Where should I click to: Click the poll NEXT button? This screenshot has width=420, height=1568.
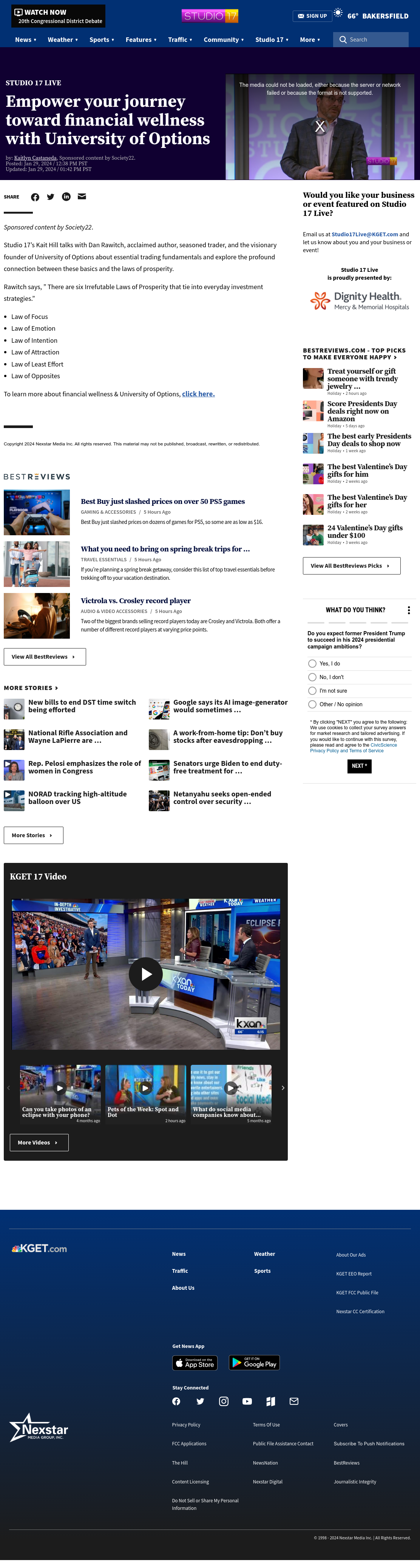coord(359,766)
